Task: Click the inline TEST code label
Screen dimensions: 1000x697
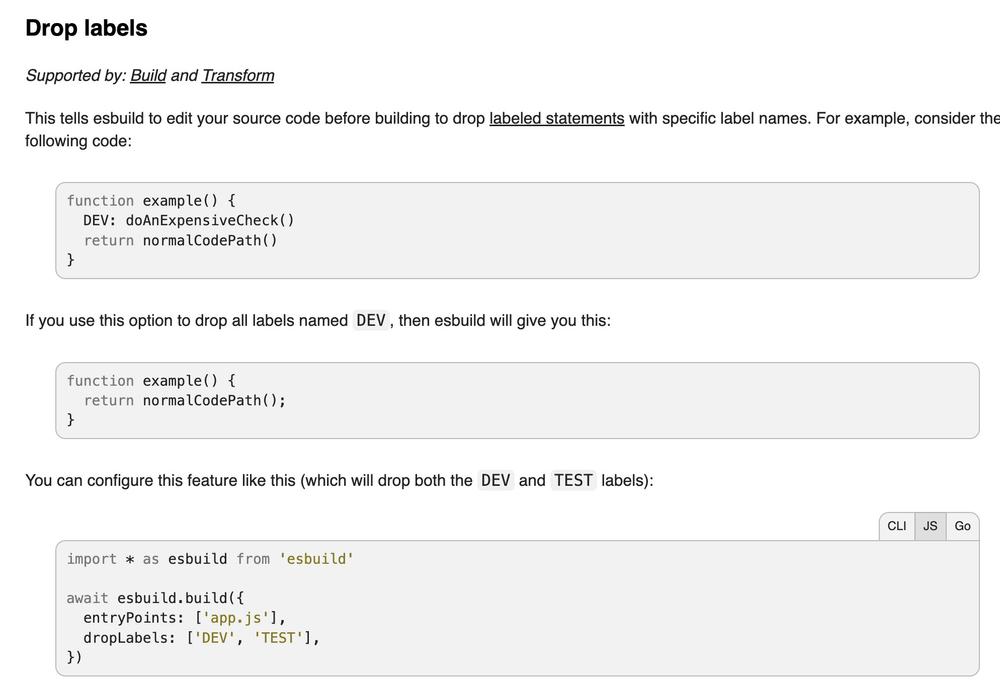Action: tap(573, 481)
